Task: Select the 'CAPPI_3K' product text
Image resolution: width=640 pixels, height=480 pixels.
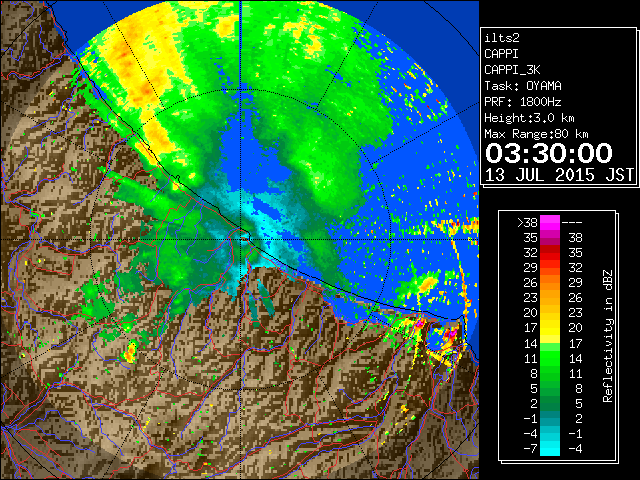Action: tap(512, 70)
